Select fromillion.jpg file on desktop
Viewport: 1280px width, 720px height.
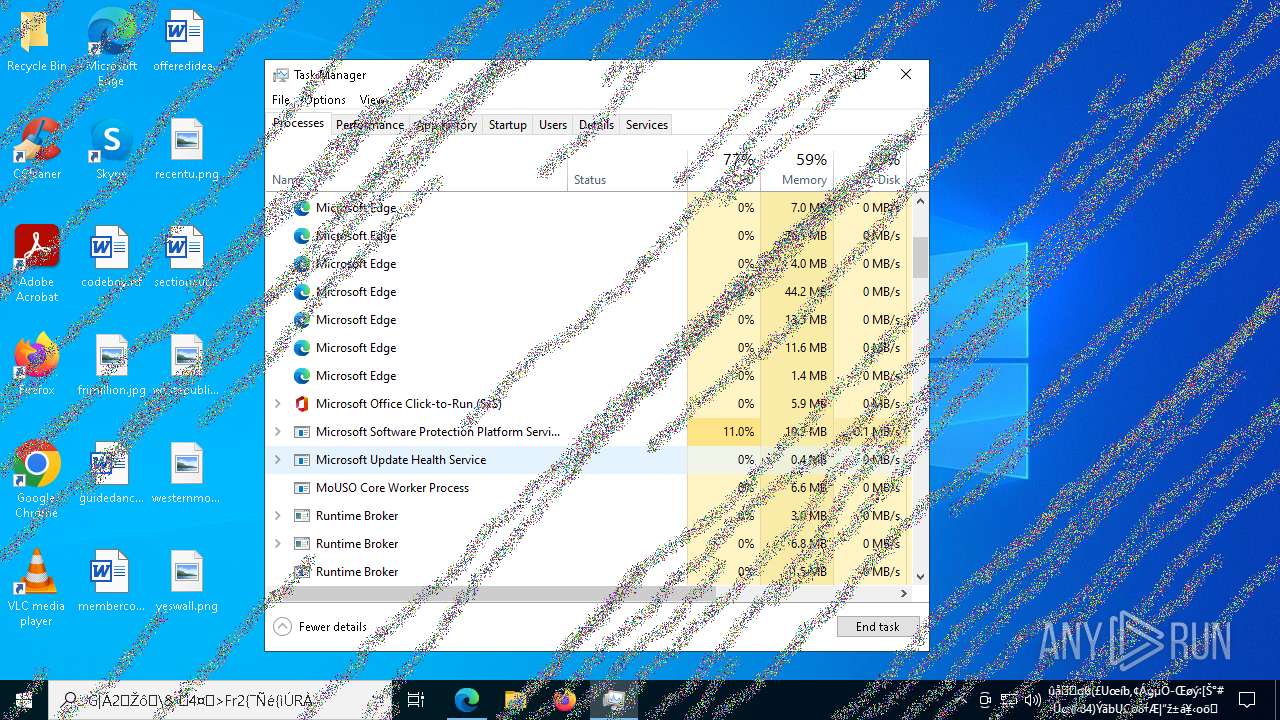click(111, 366)
